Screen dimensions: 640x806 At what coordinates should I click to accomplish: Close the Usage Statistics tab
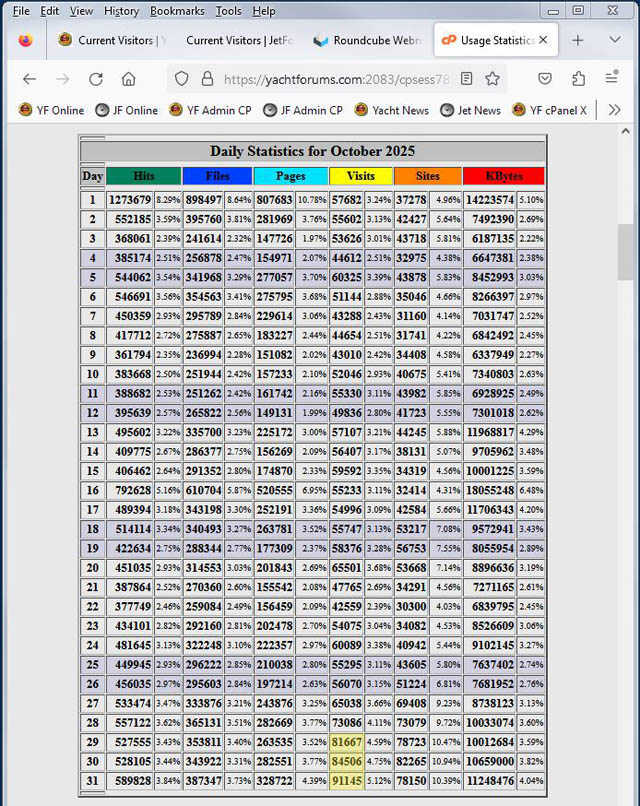[x=543, y=41]
